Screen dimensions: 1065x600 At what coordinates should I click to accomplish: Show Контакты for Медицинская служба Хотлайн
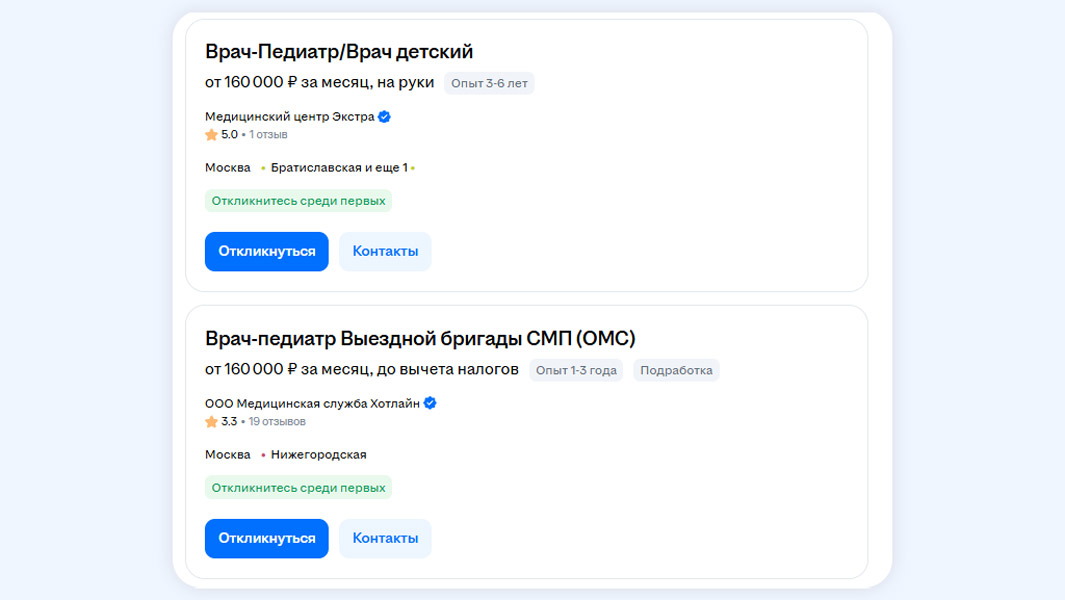385,538
